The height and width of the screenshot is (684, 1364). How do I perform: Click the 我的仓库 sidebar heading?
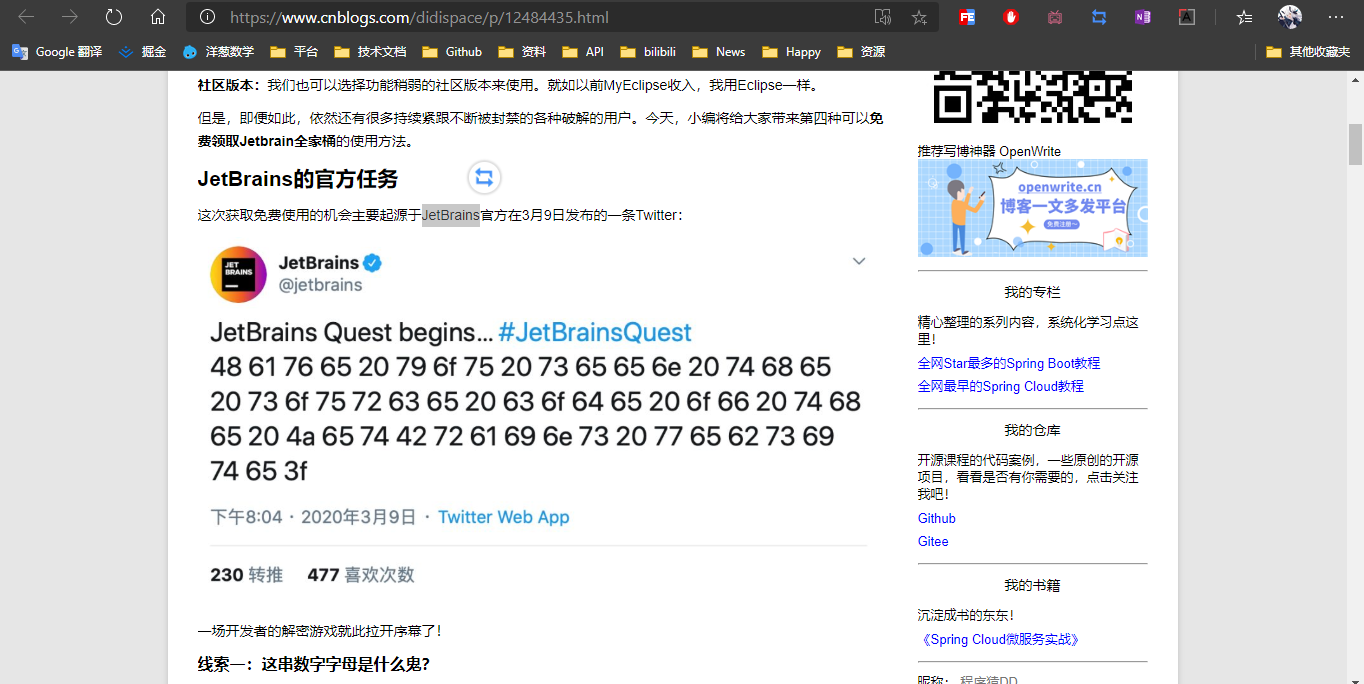tap(1033, 430)
